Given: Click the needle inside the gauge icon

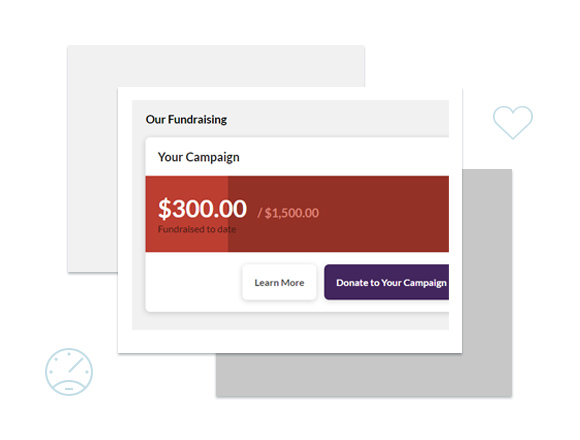Looking at the screenshot, I should tap(76, 365).
